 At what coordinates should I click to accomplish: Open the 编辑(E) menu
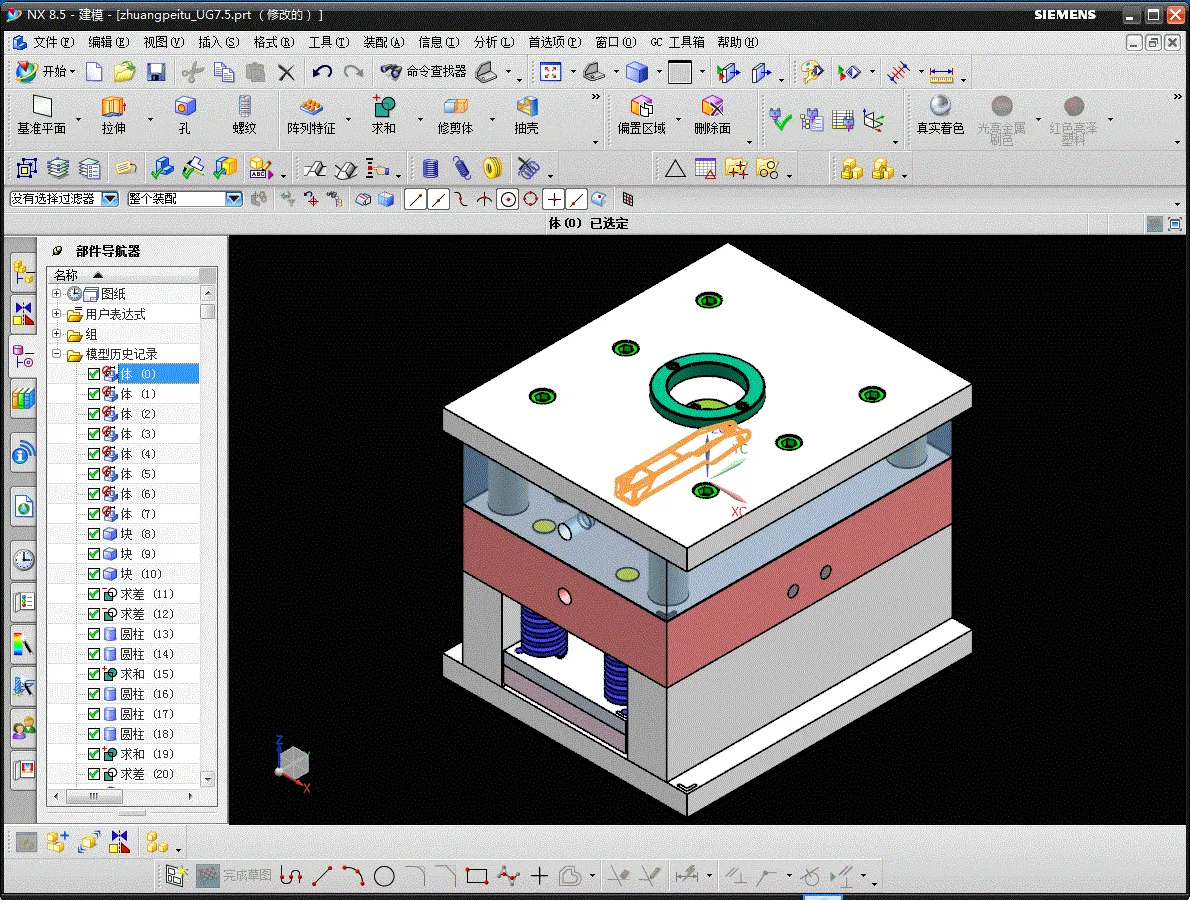coord(109,42)
